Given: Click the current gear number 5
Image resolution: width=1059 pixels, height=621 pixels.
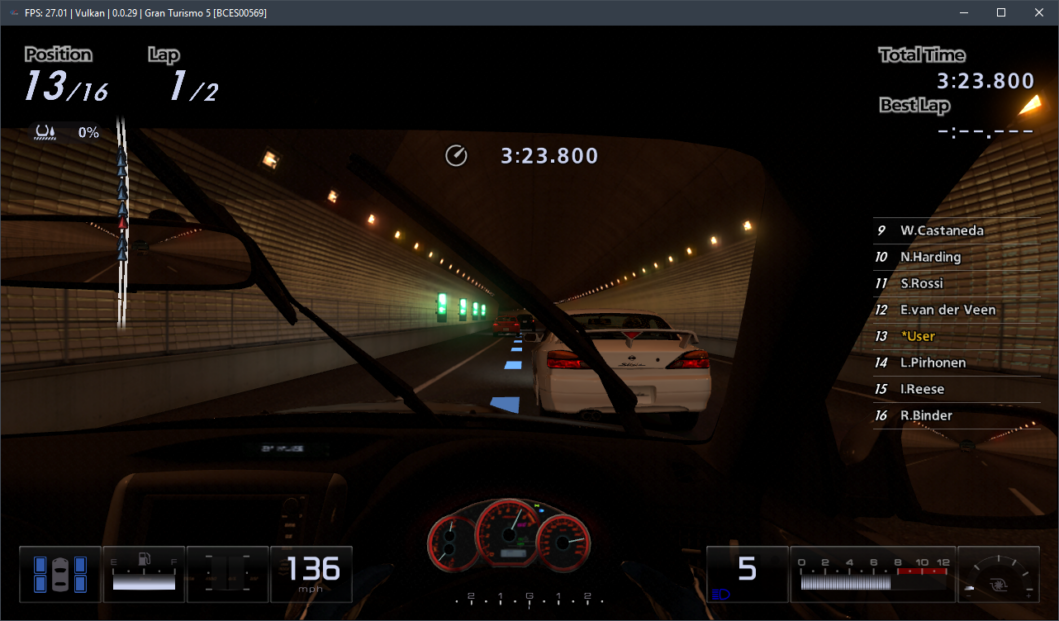Looking at the screenshot, I should [746, 569].
